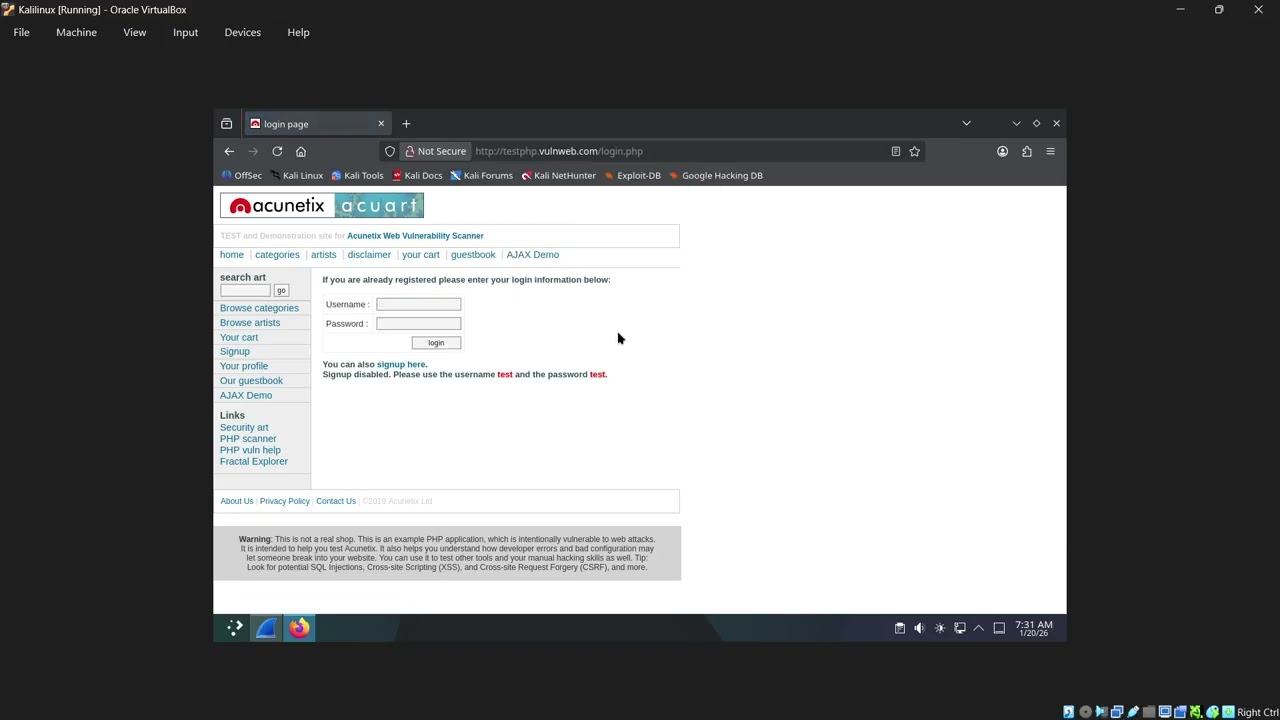Click the Show Desktop panel icon
This screenshot has height=720, width=1280.
pyautogui.click(x=999, y=628)
